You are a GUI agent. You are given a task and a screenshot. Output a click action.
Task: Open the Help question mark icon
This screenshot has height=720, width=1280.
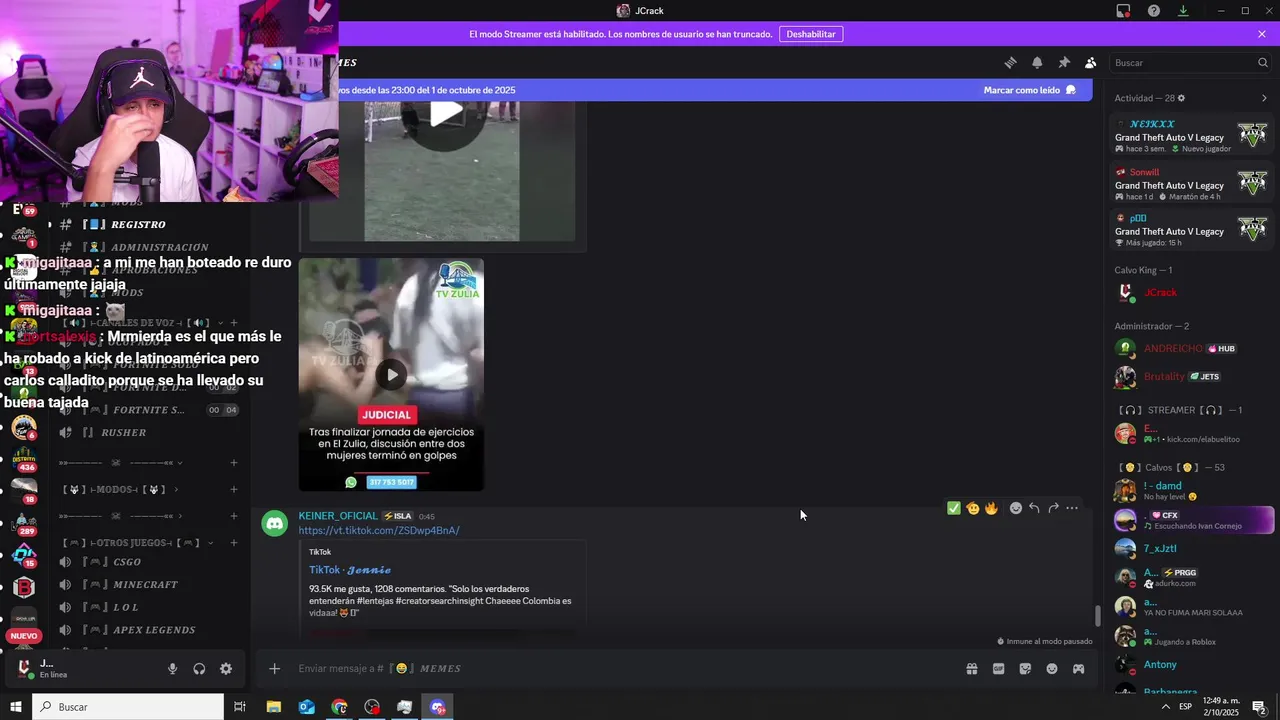(1154, 11)
